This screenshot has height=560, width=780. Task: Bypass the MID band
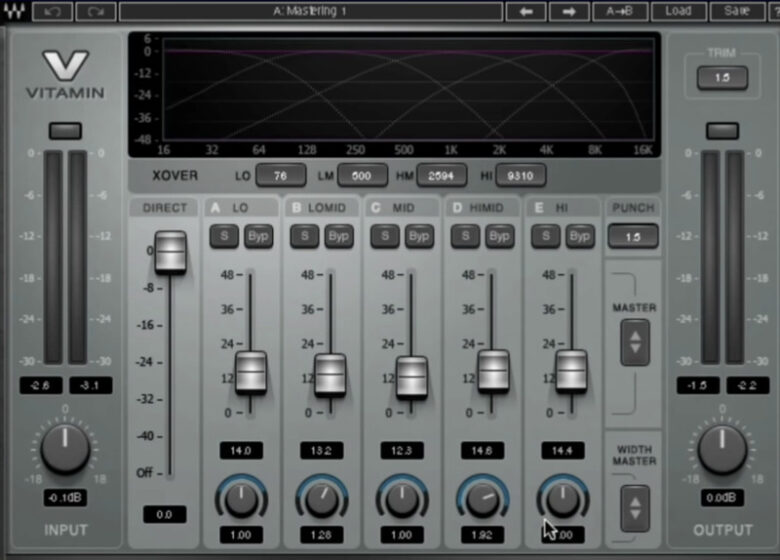[419, 236]
